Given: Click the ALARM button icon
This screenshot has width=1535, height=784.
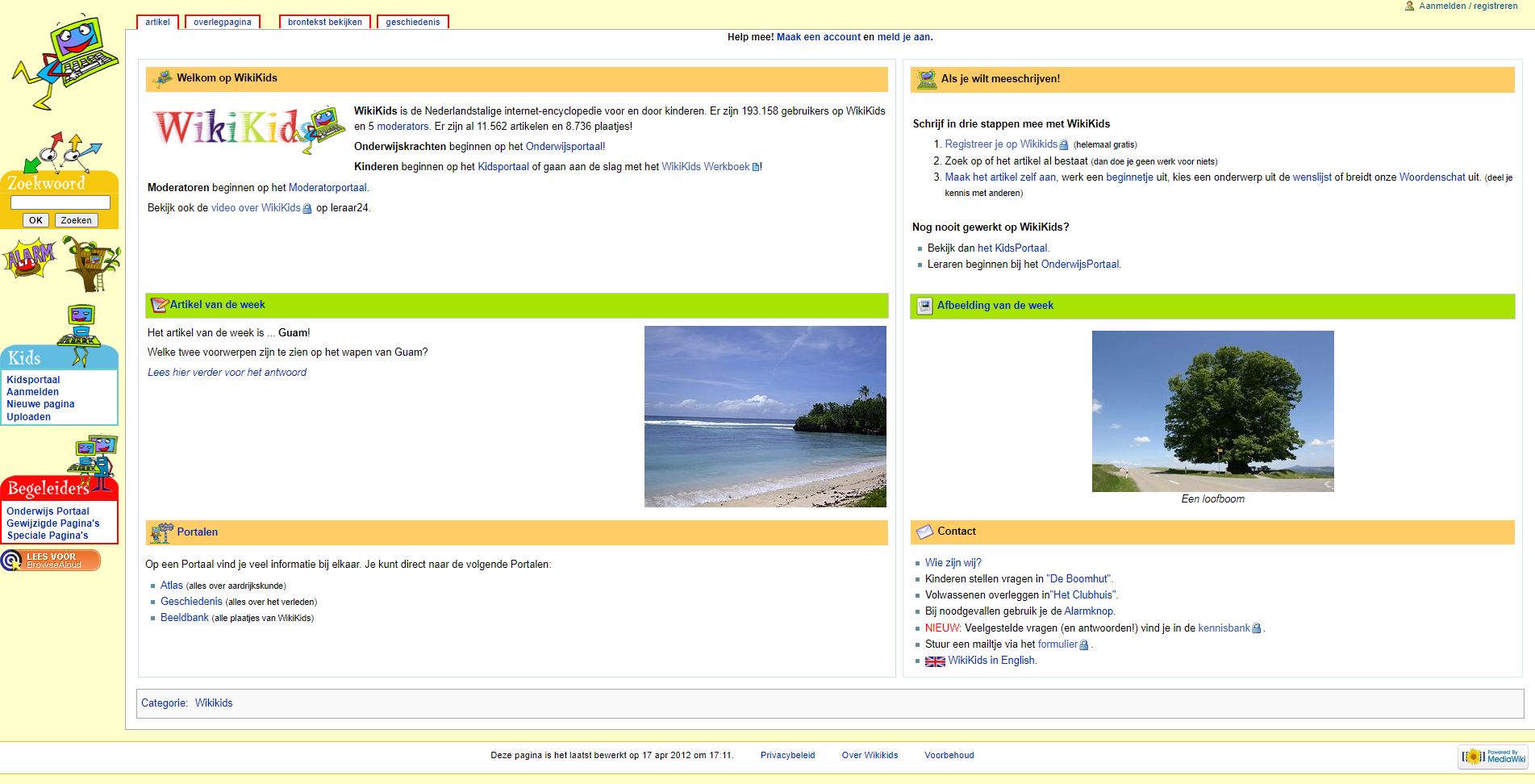Looking at the screenshot, I should [x=29, y=260].
